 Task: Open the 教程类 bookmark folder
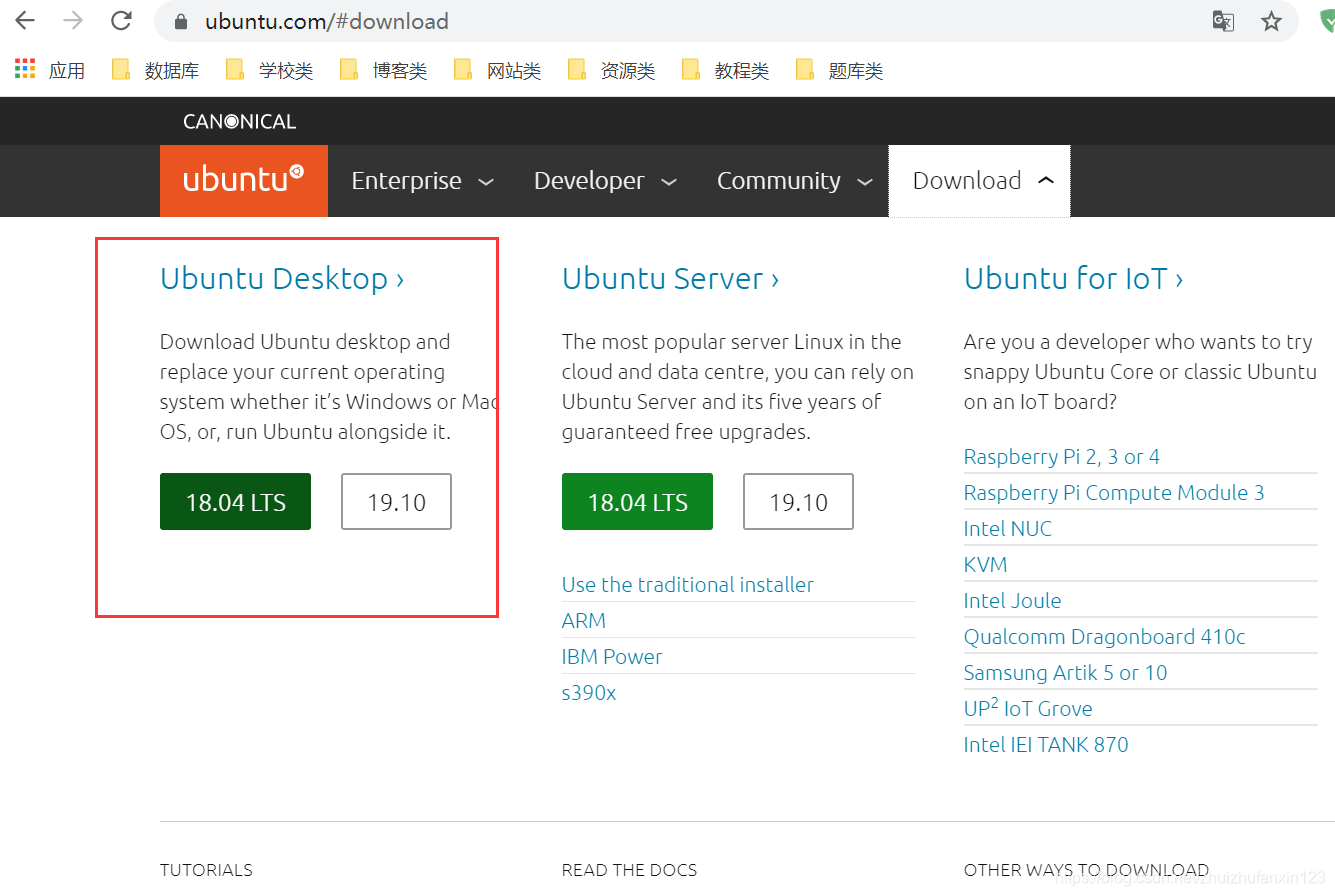point(725,70)
